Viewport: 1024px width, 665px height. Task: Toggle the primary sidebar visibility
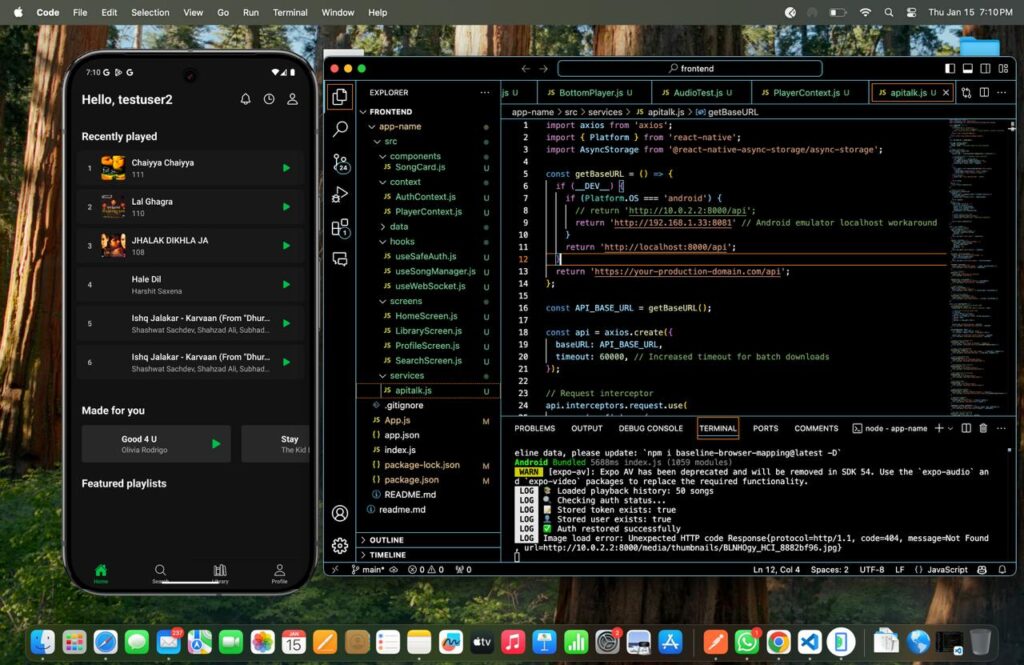[951, 68]
